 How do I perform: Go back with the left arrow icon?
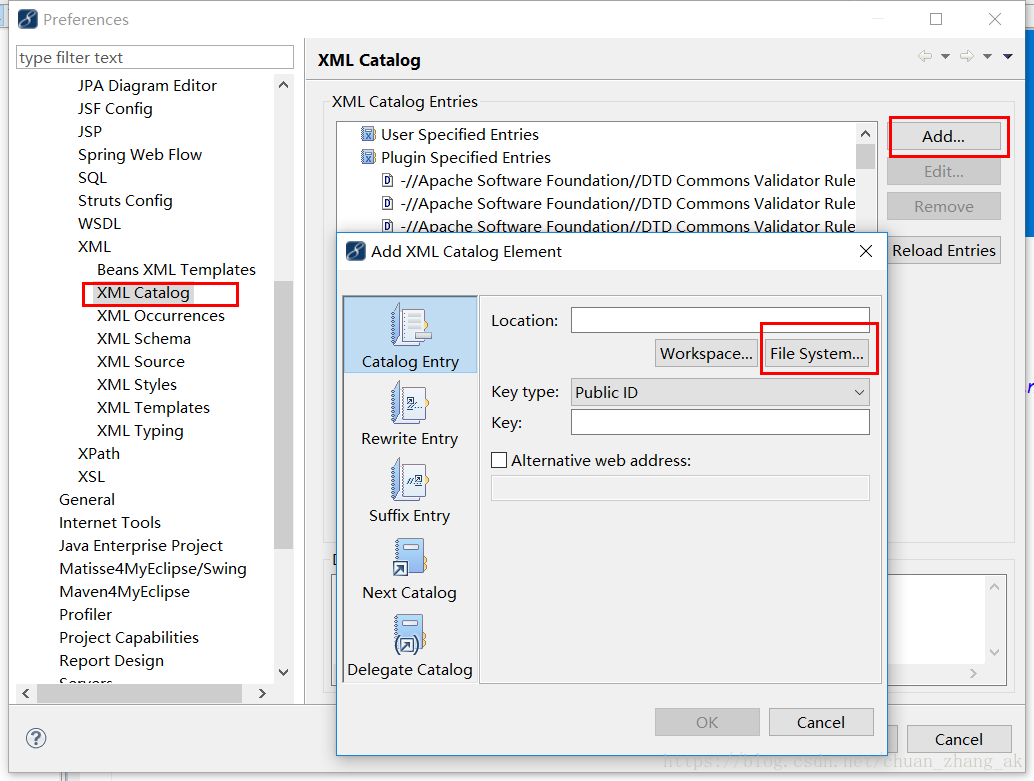tap(925, 56)
